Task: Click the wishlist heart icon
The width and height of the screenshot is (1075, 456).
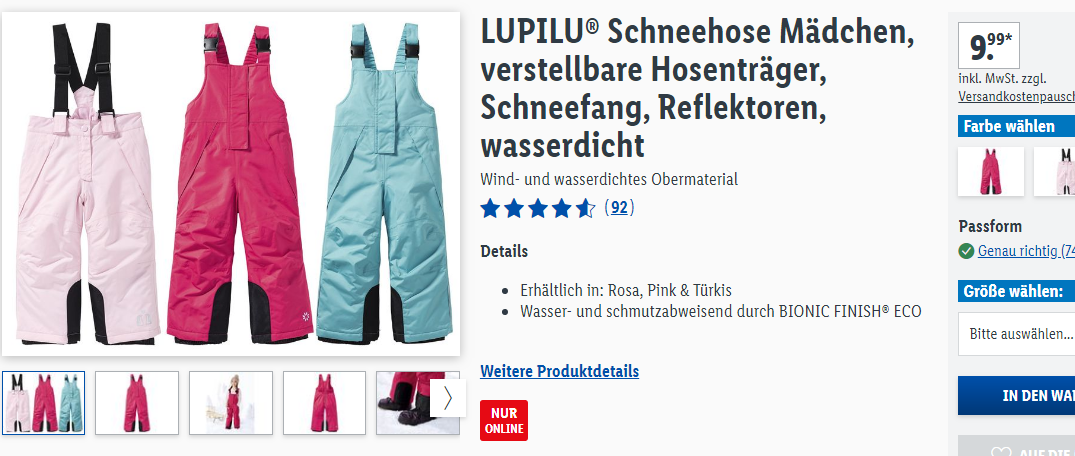Action: tap(1002, 453)
